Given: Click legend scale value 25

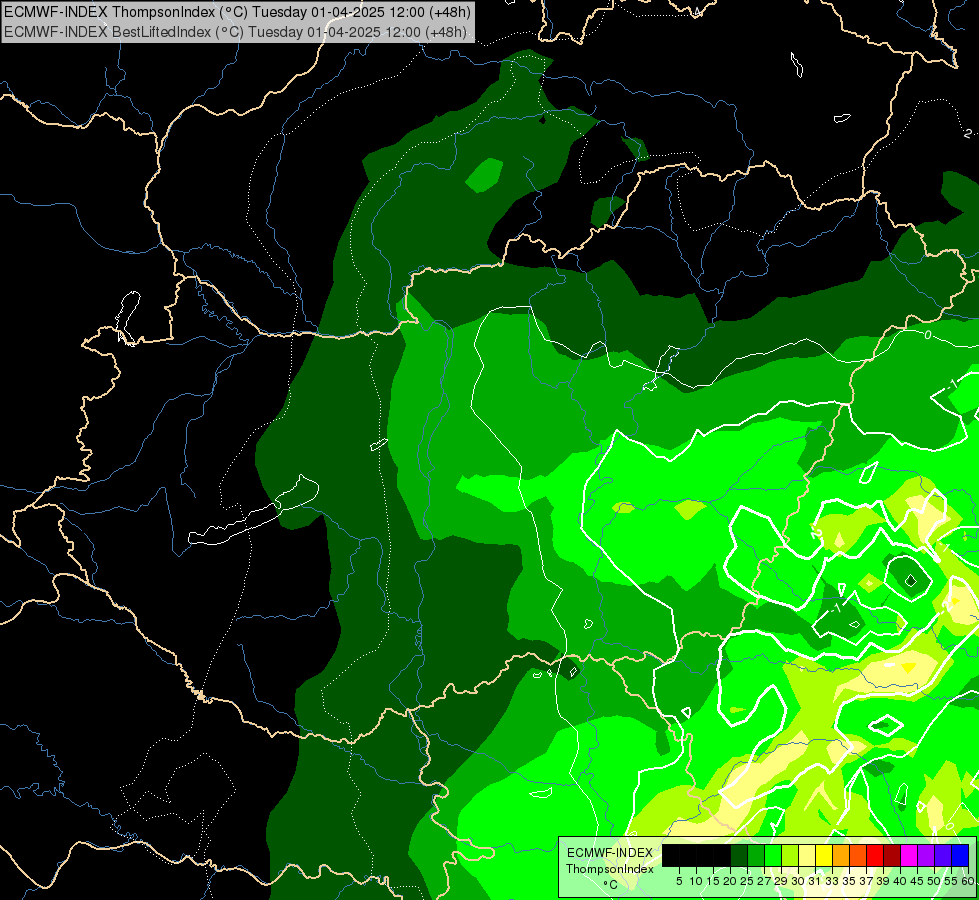Looking at the screenshot, I should tap(747, 881).
